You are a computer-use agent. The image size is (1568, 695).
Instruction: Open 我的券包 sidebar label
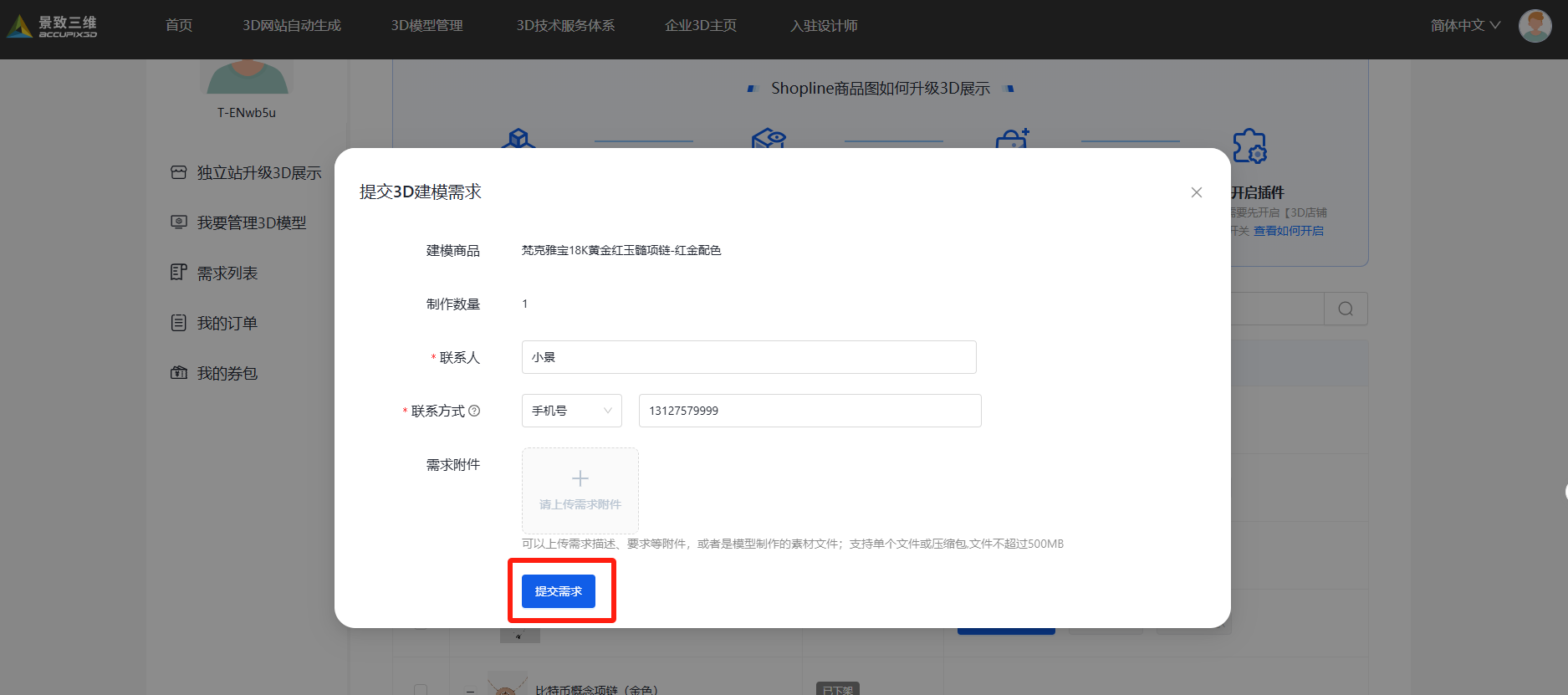227,374
